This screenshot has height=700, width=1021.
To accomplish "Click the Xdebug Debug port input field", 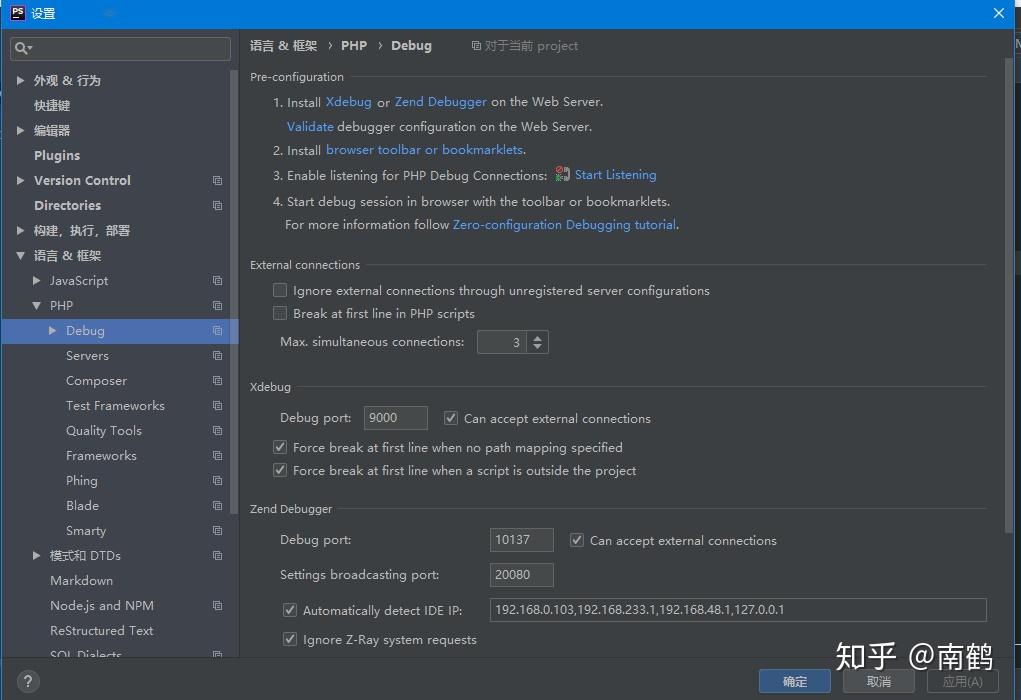I will (395, 417).
